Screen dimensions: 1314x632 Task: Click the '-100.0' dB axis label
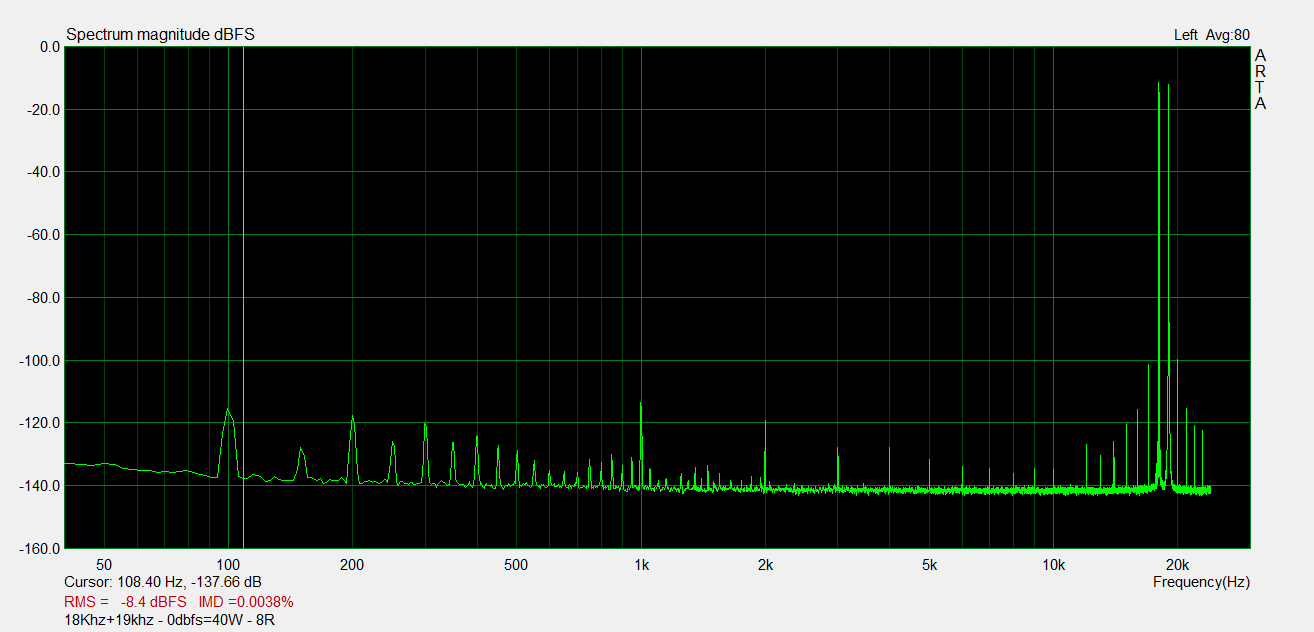[x=41, y=360]
